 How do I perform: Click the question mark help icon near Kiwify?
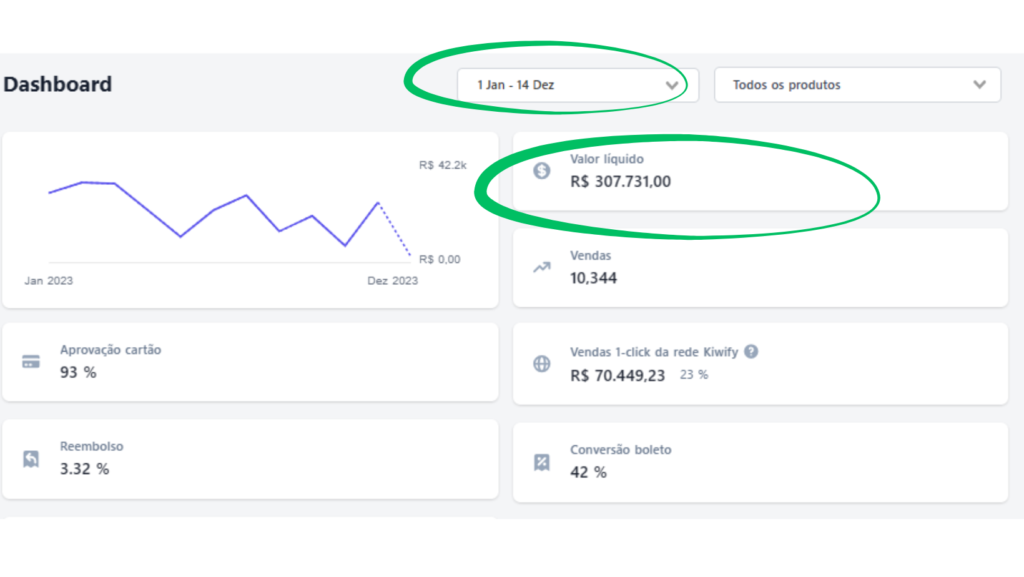(751, 352)
